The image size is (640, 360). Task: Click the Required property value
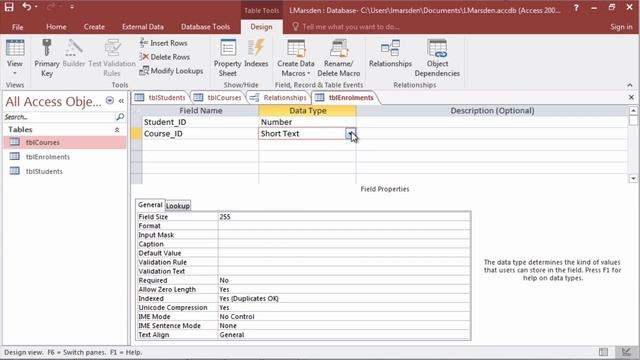click(x=344, y=280)
